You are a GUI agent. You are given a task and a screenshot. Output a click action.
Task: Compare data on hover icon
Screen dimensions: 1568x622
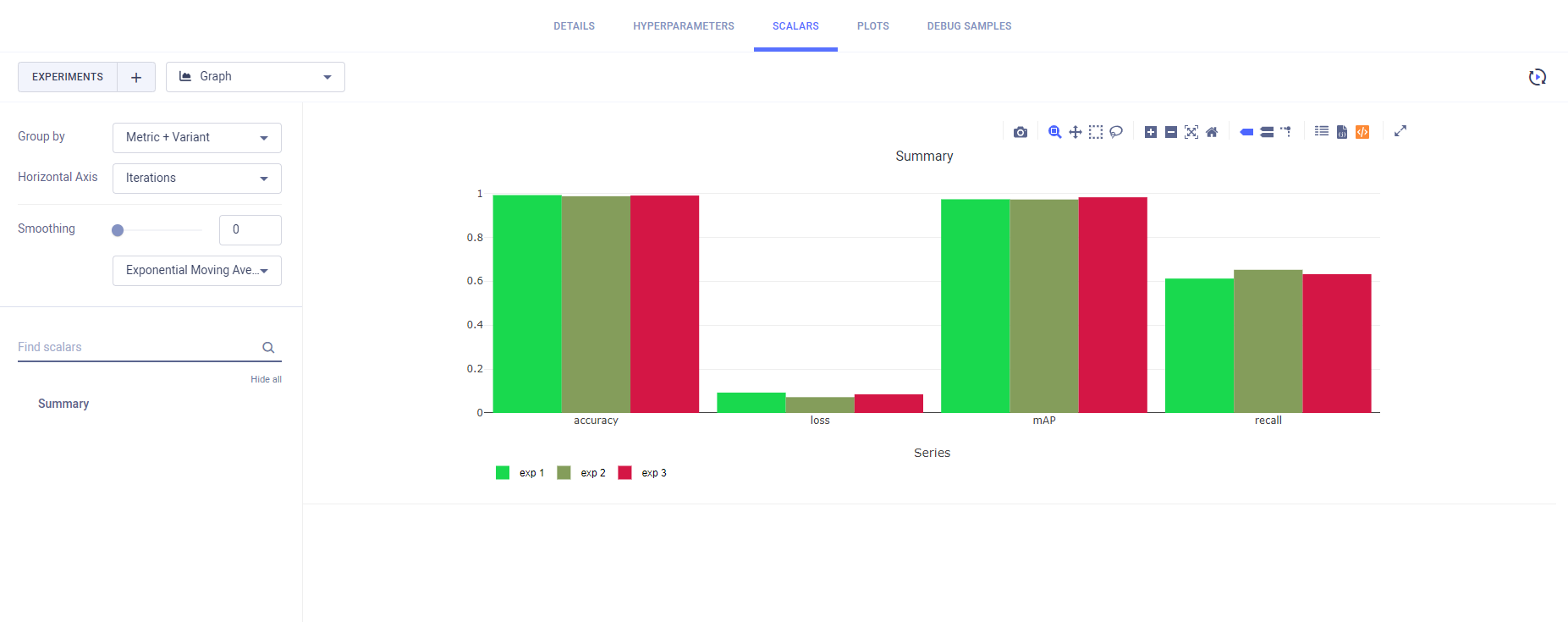(x=1267, y=132)
